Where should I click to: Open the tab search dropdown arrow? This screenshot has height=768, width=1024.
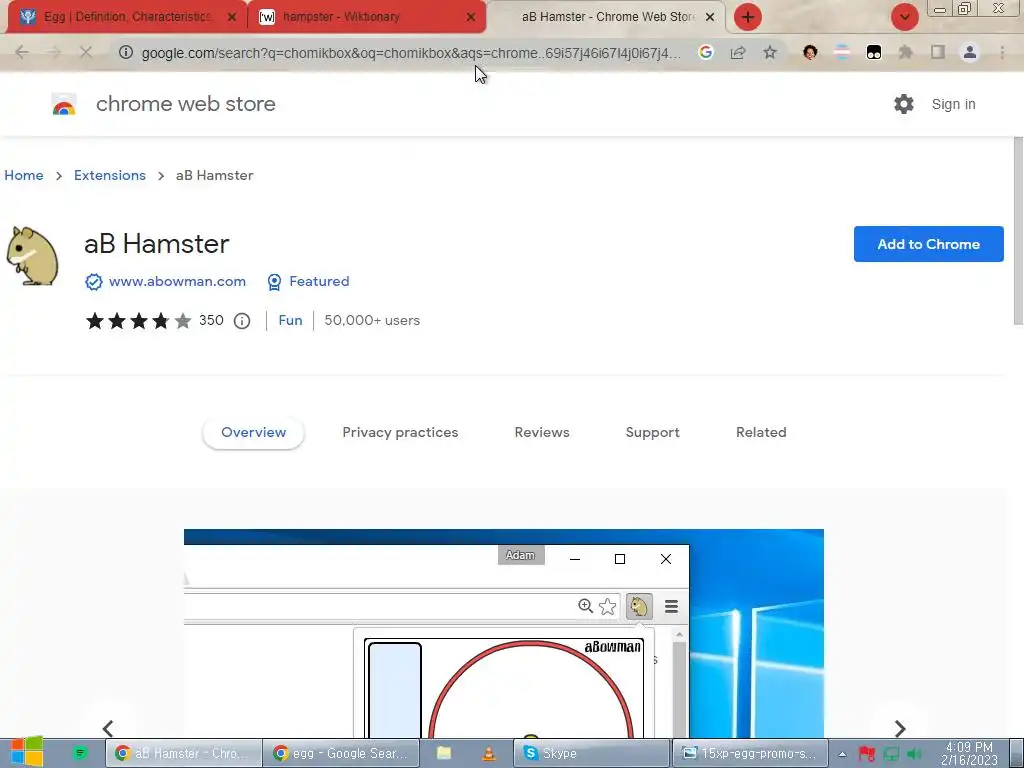point(905,17)
